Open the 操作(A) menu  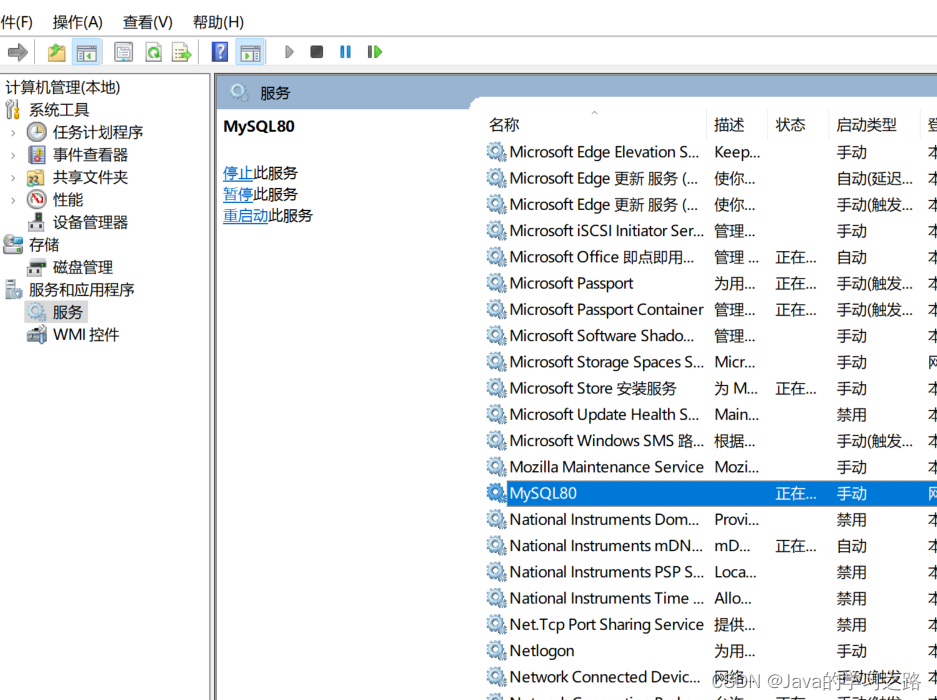tap(78, 22)
